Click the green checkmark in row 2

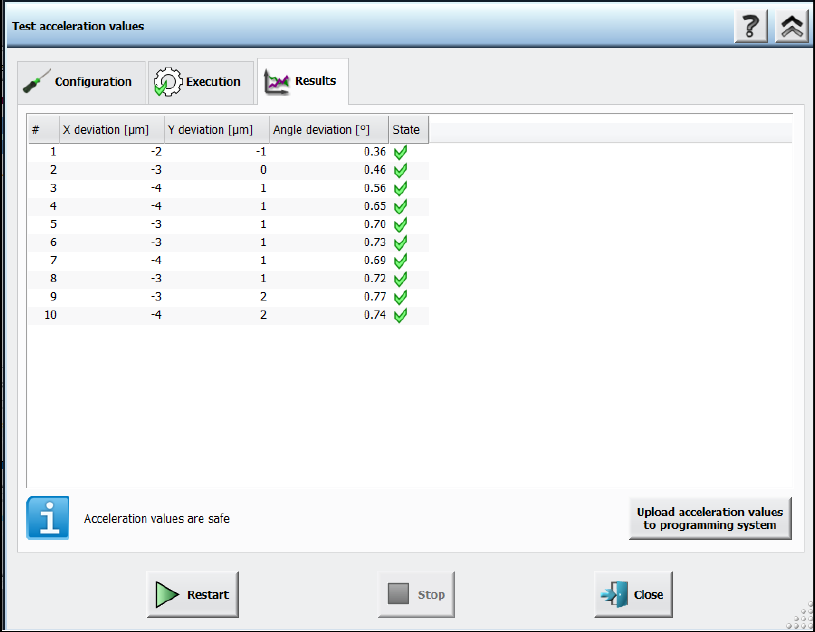(400, 170)
